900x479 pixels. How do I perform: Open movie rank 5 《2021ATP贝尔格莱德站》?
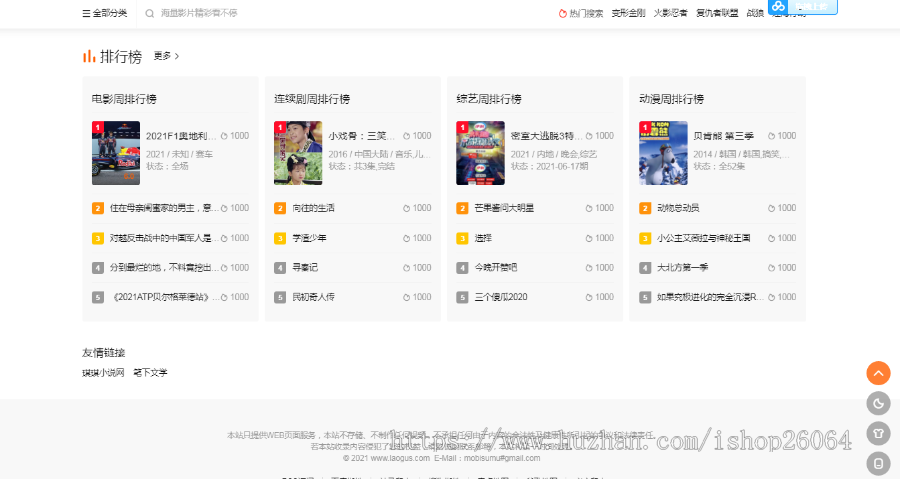[x=164, y=297]
